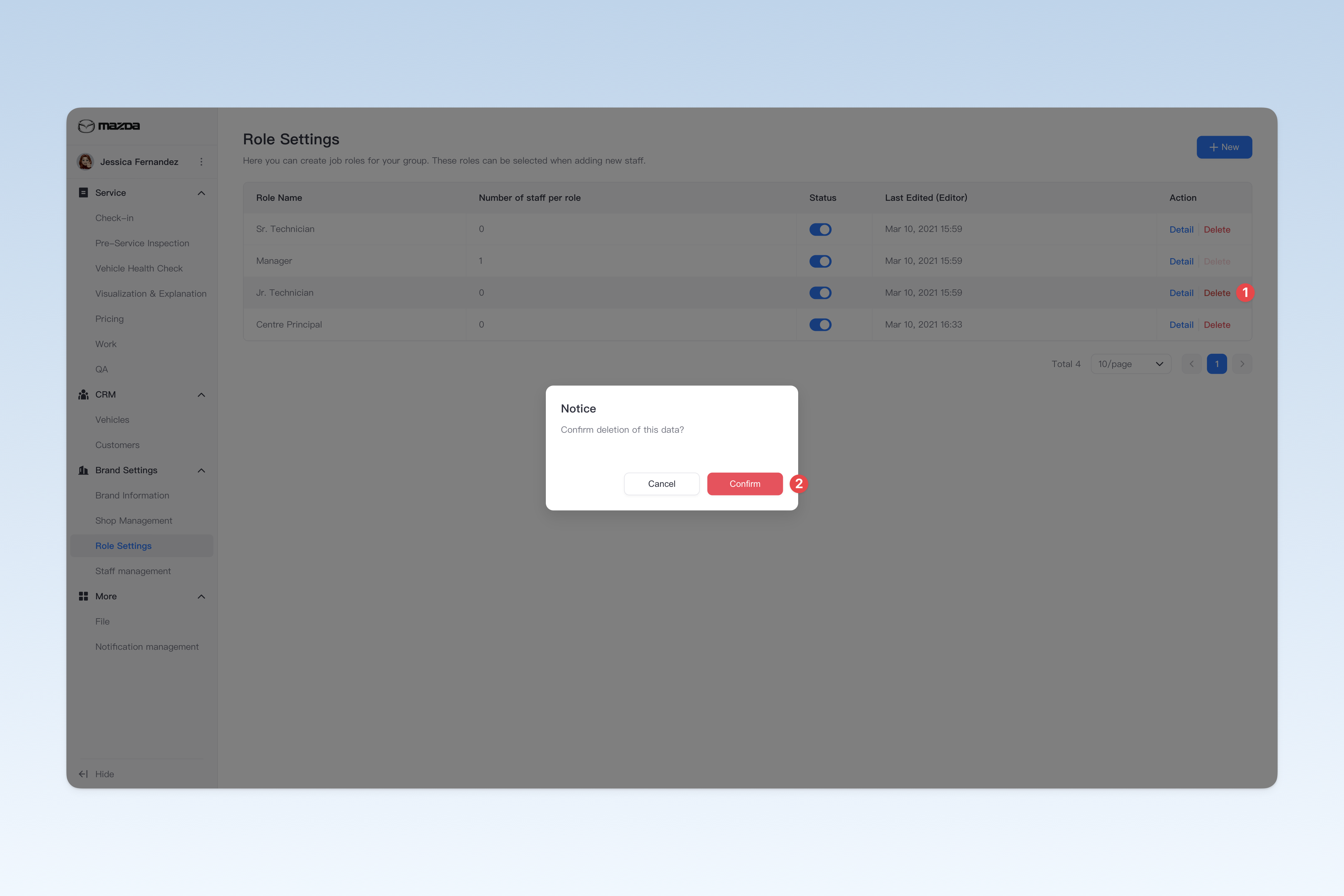
Task: Open Jessica Fernandez's three-dot menu
Action: pyautogui.click(x=201, y=162)
